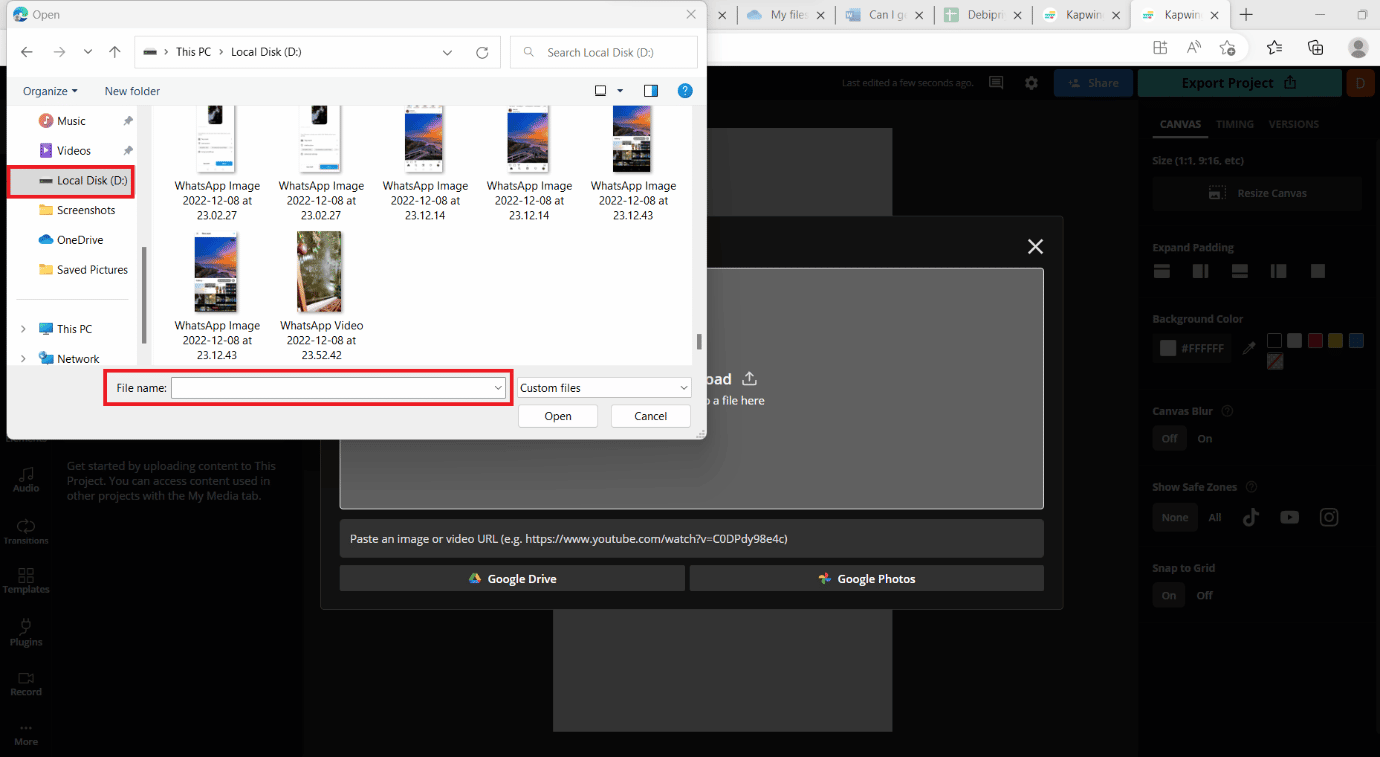Refresh the Local Disk (D:) folder
The height and width of the screenshot is (757, 1380).
[x=482, y=52]
